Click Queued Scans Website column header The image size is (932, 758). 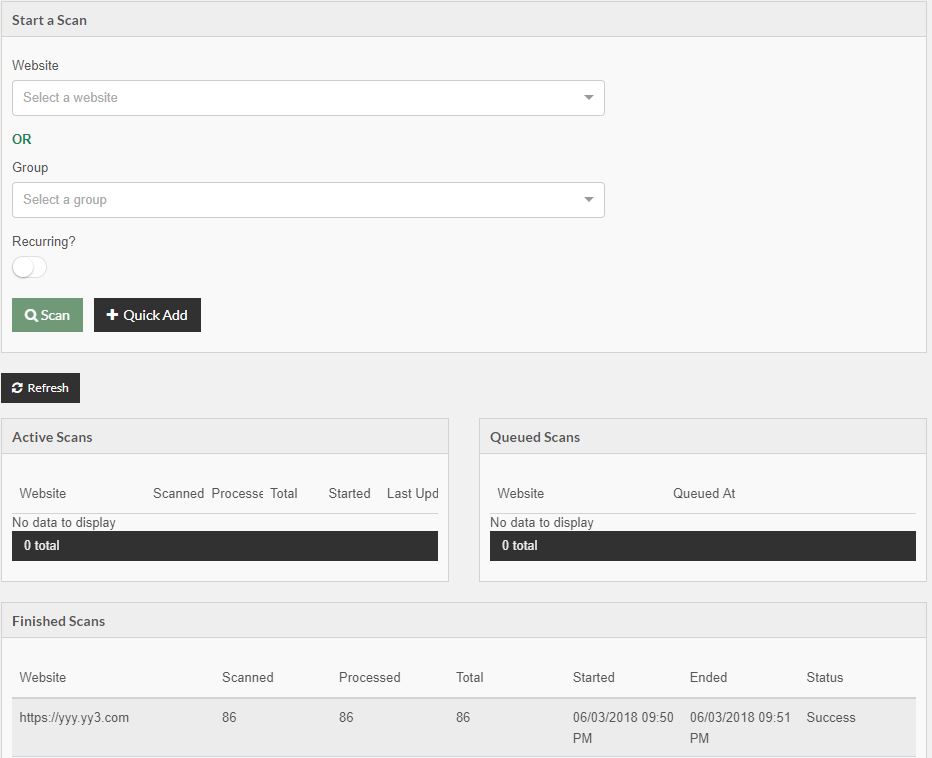tap(521, 493)
